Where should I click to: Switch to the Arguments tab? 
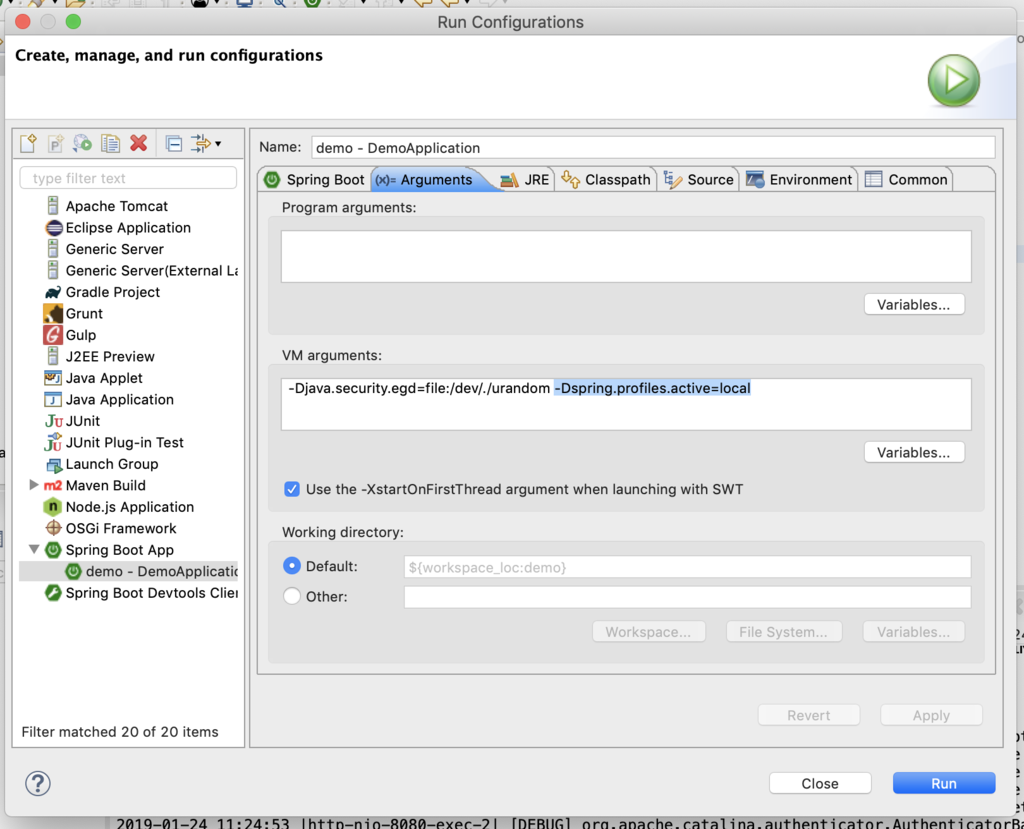pos(429,180)
